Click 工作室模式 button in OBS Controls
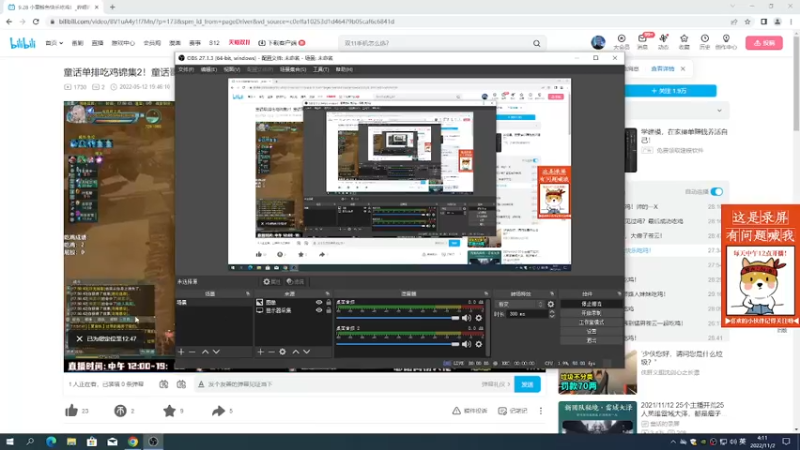This screenshot has height=450, width=800. click(591, 322)
